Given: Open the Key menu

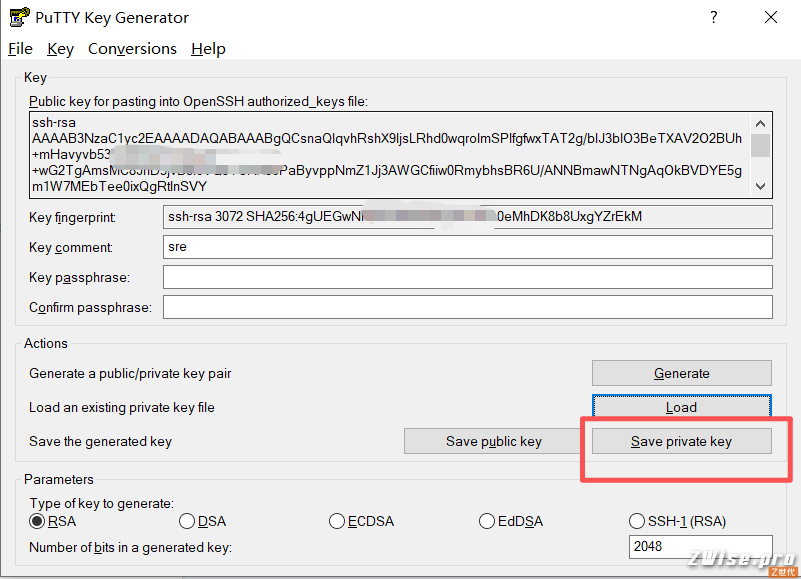Looking at the screenshot, I should [x=60, y=49].
